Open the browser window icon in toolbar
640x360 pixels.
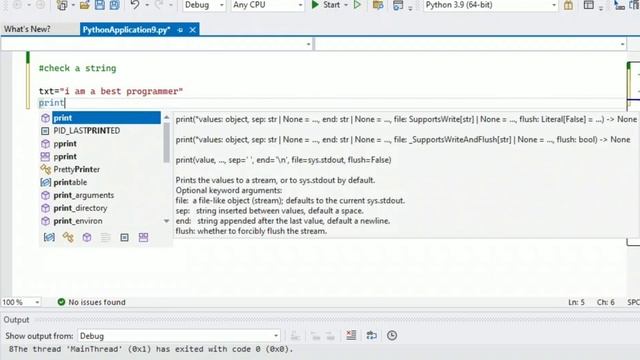click(x=398, y=5)
